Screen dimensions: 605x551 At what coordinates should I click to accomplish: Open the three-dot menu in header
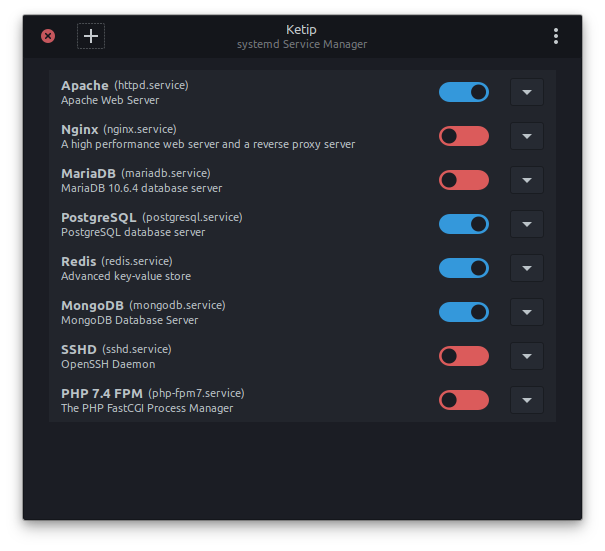click(x=556, y=36)
